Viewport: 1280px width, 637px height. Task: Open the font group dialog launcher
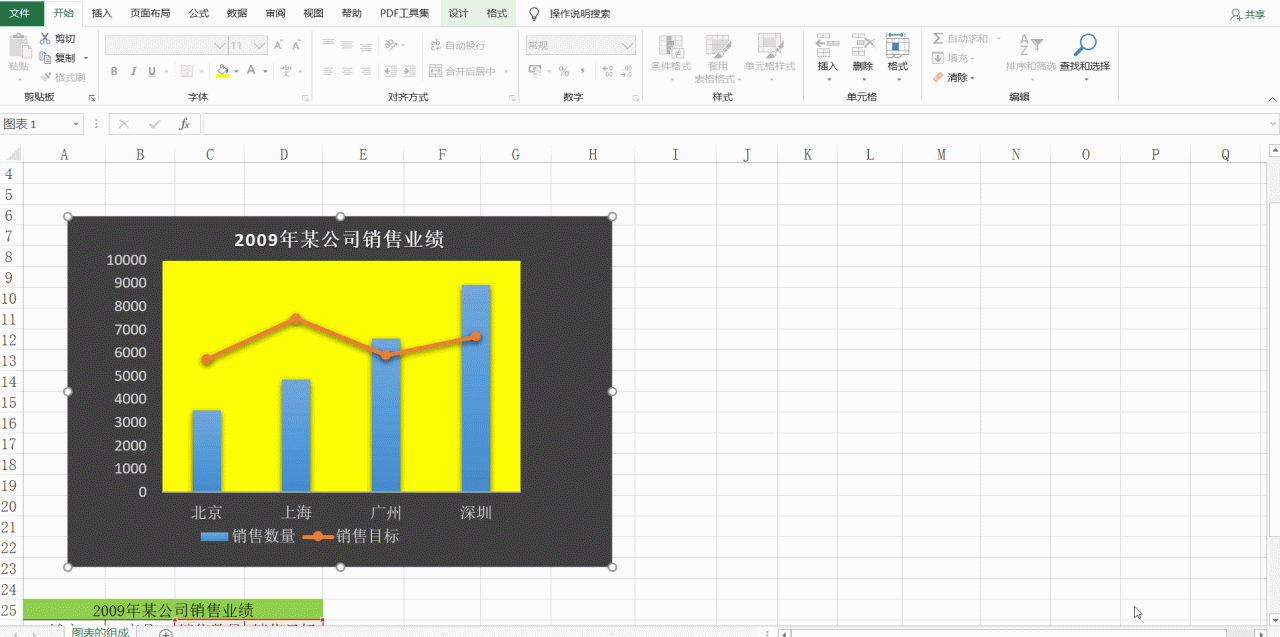coord(303,98)
